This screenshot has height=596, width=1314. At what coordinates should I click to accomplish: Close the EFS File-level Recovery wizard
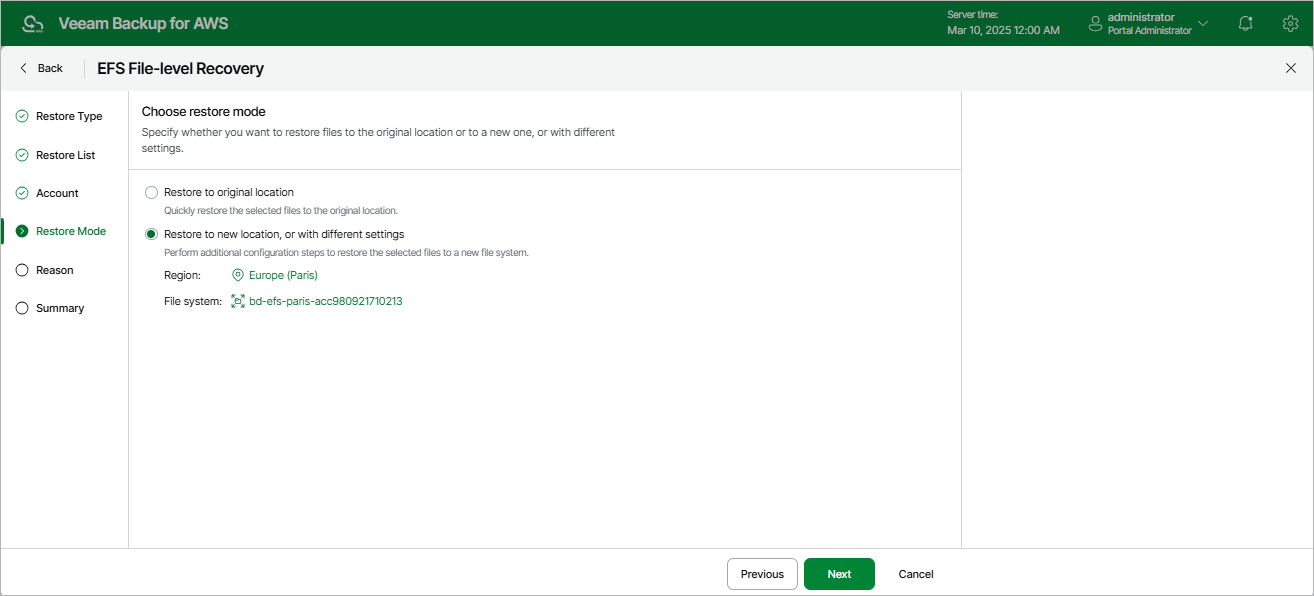[1290, 68]
